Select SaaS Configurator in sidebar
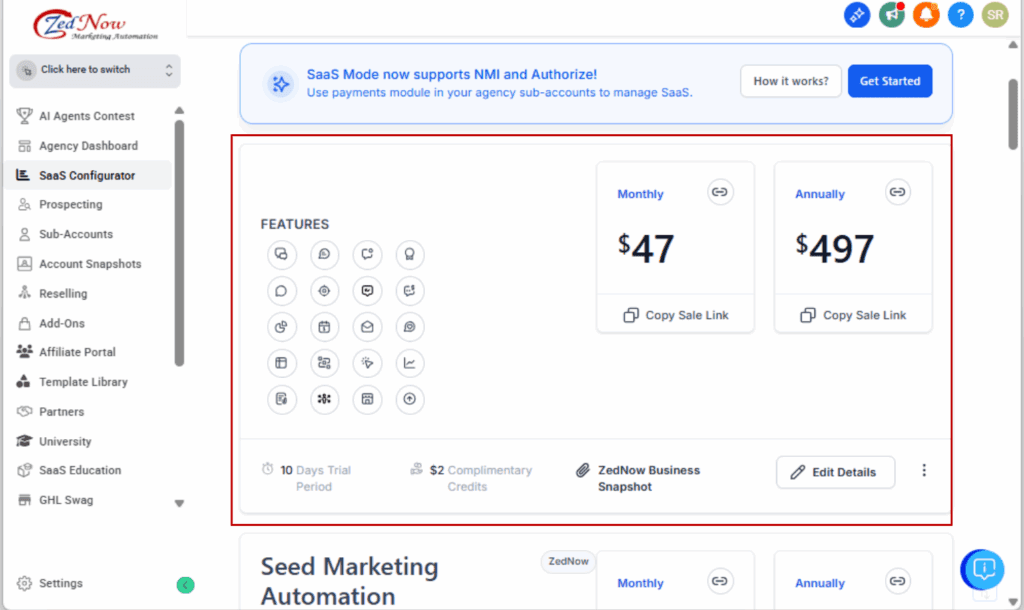The width and height of the screenshot is (1024, 610). tap(87, 175)
